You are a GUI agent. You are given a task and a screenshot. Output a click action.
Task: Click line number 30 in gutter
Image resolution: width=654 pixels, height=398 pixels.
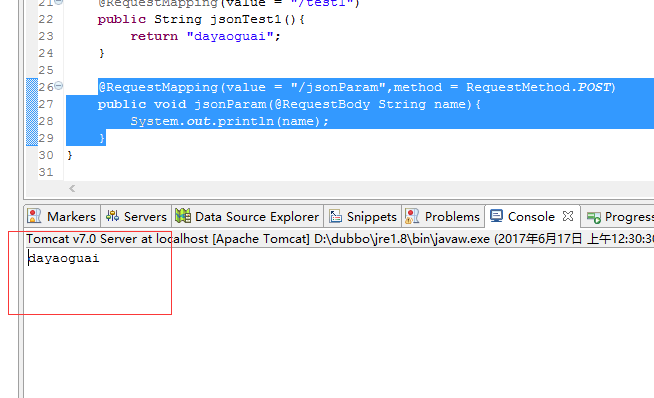(46, 155)
